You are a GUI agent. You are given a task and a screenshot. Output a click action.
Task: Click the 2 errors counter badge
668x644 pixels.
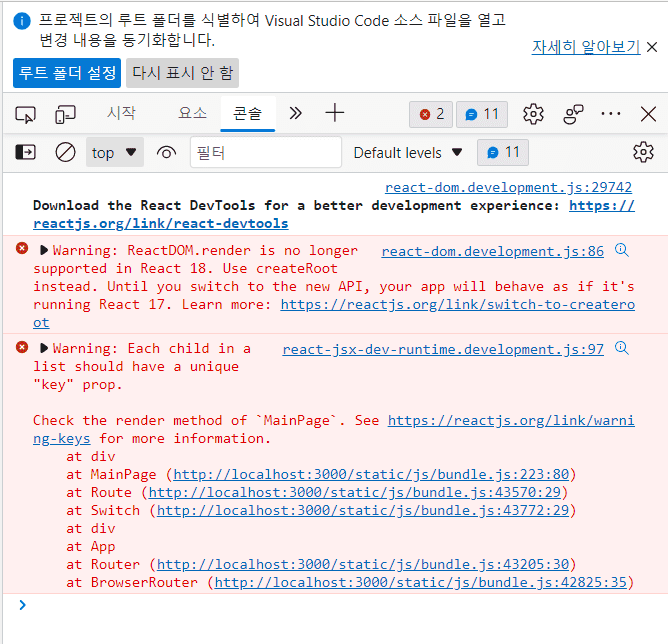pos(431,114)
